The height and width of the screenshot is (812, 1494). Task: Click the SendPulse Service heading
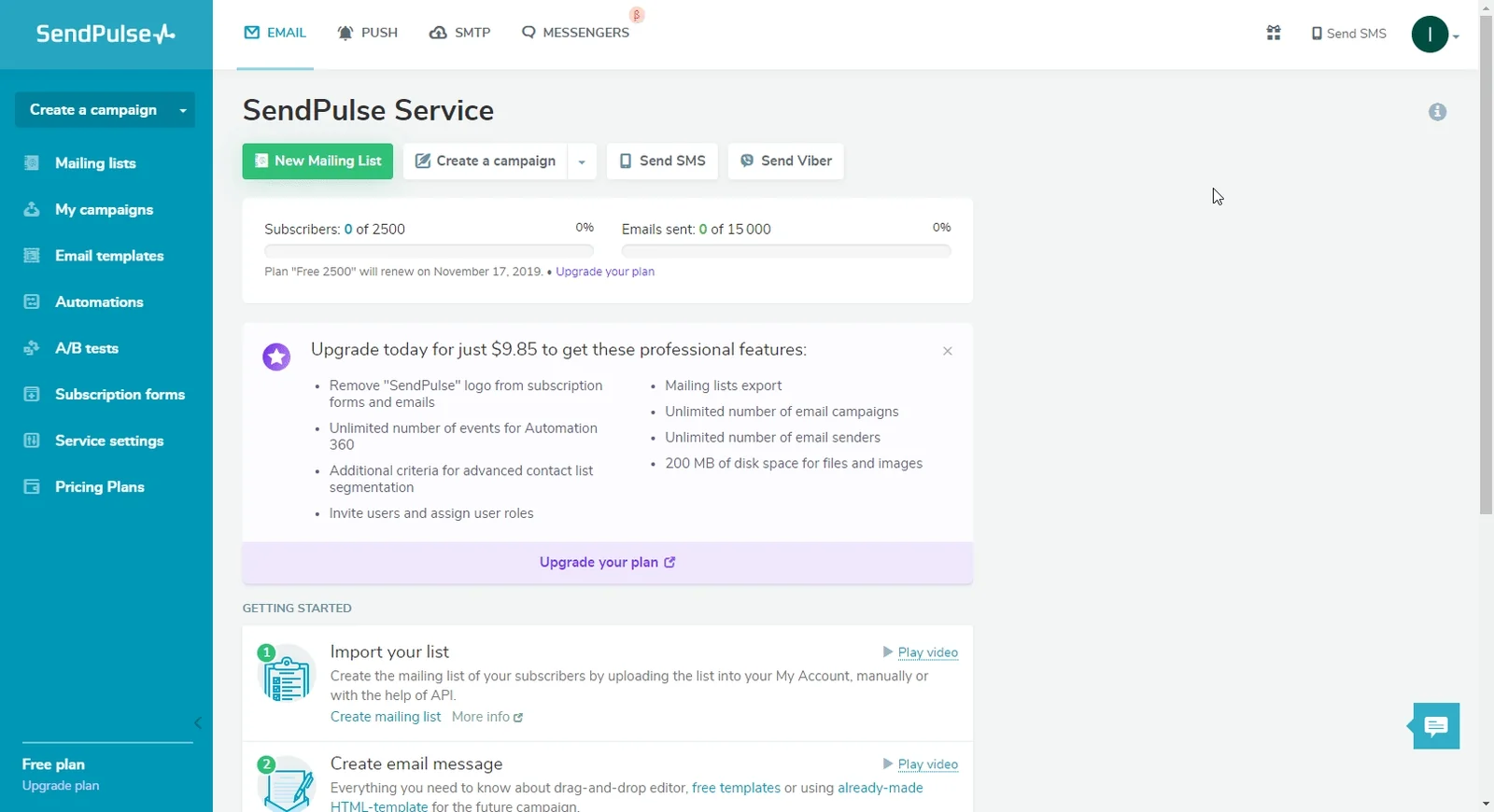click(x=369, y=110)
